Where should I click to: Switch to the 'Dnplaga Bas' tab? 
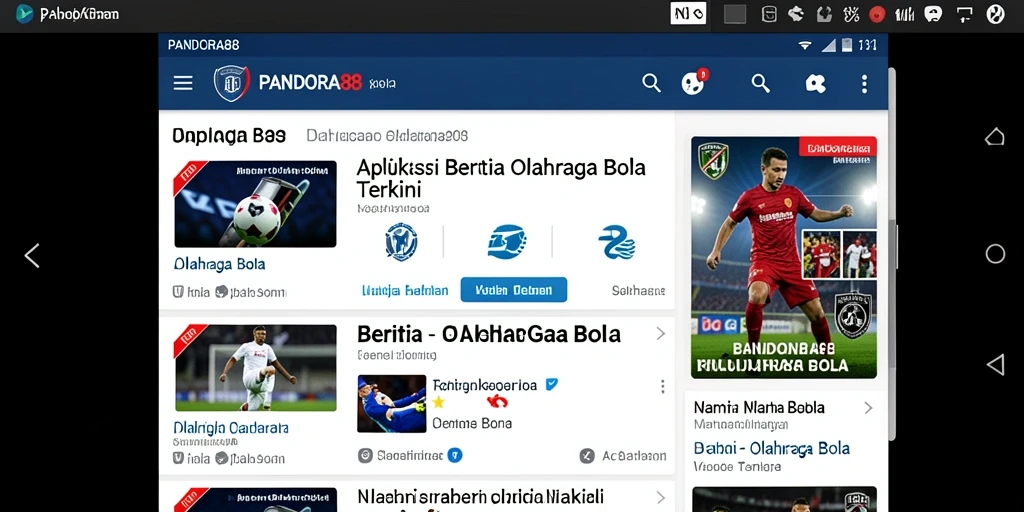pos(229,136)
